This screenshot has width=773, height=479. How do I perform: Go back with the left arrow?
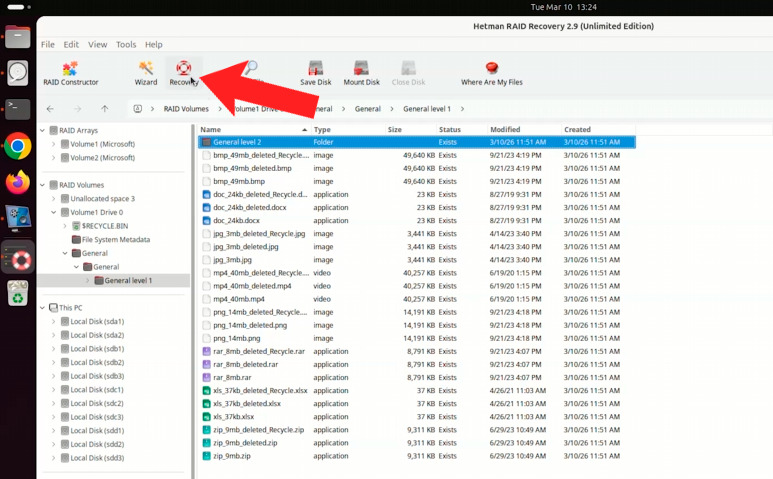[x=50, y=109]
